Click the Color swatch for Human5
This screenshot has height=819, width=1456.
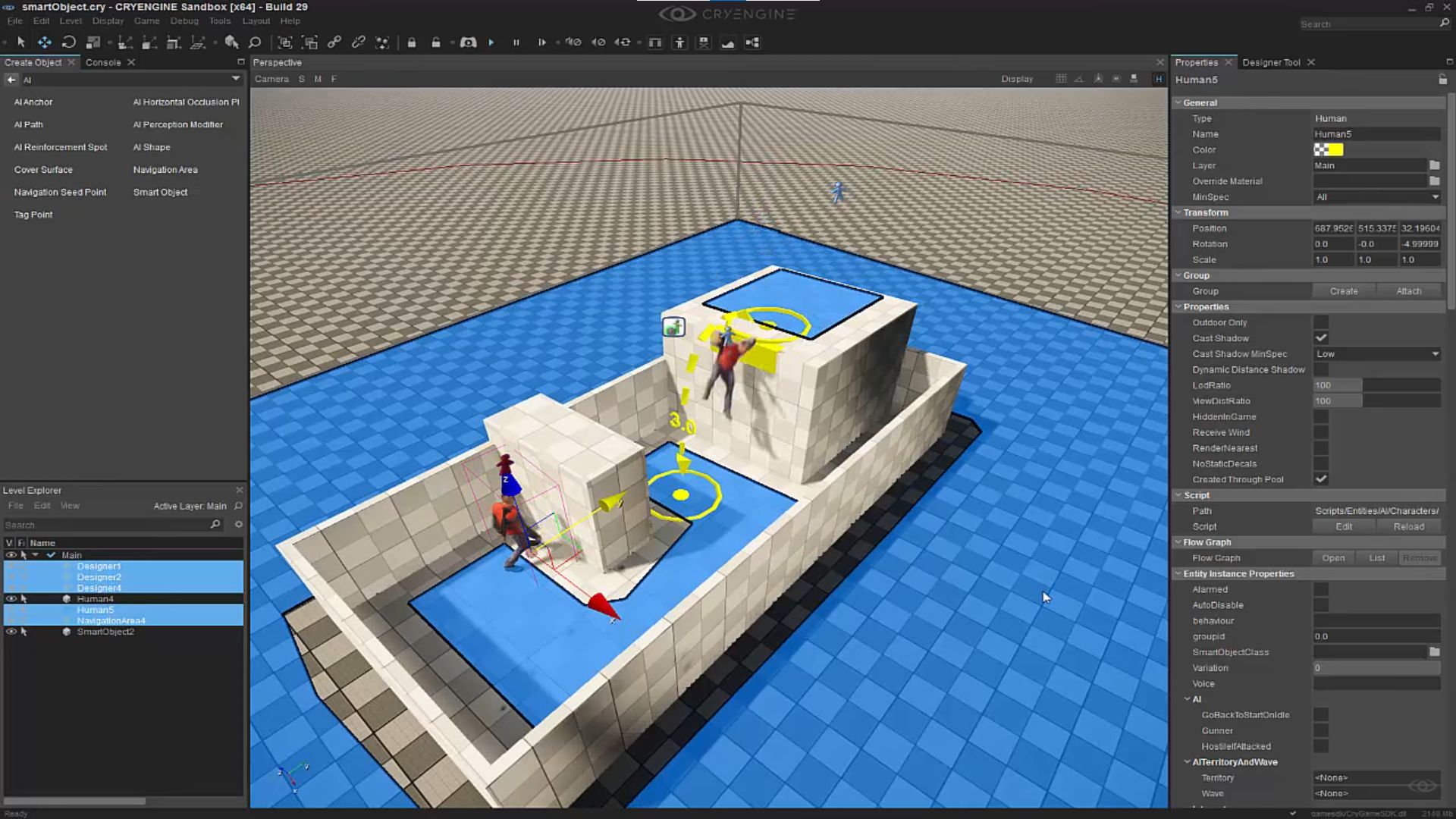click(1328, 150)
